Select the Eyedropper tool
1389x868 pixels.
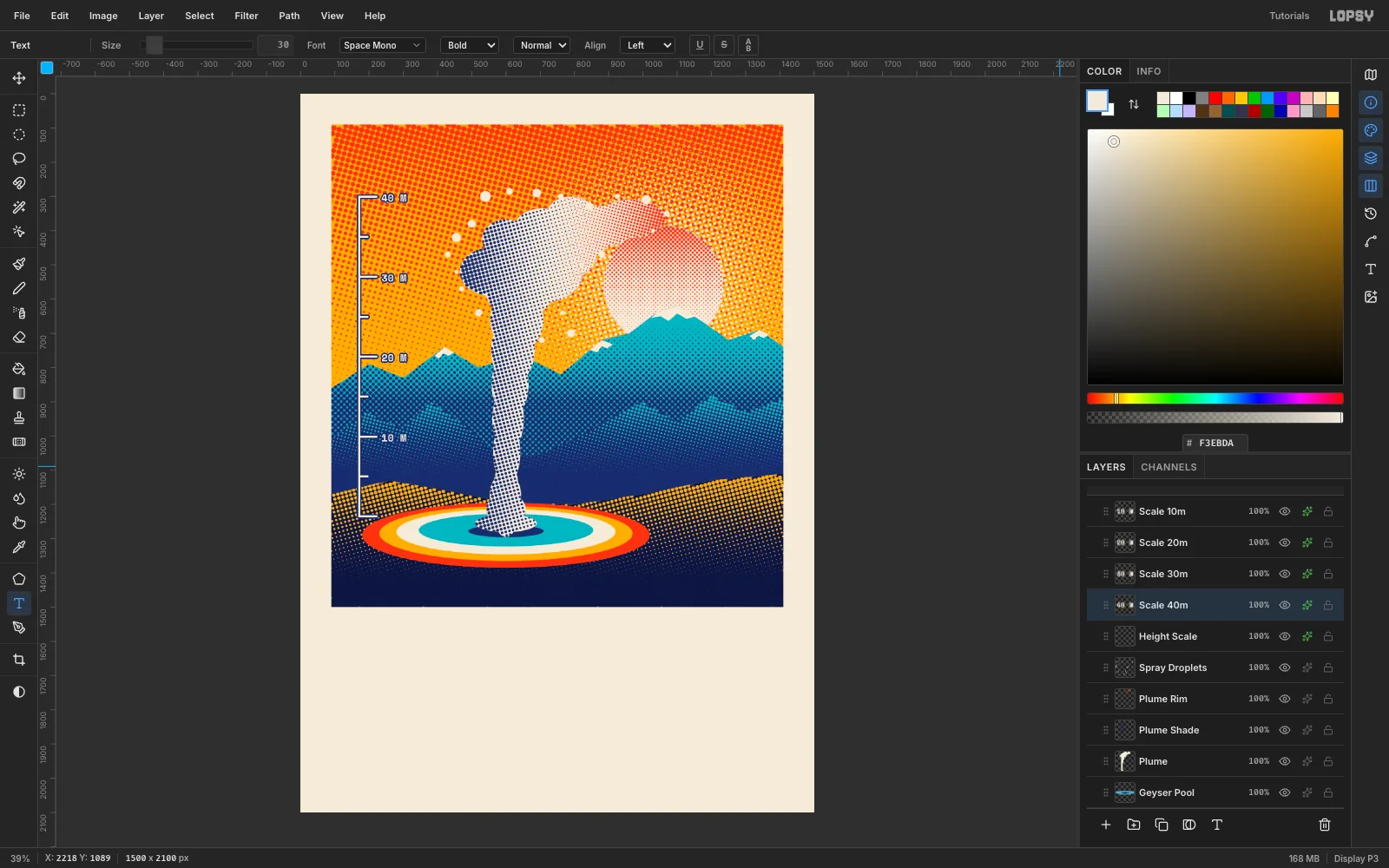tap(19, 547)
